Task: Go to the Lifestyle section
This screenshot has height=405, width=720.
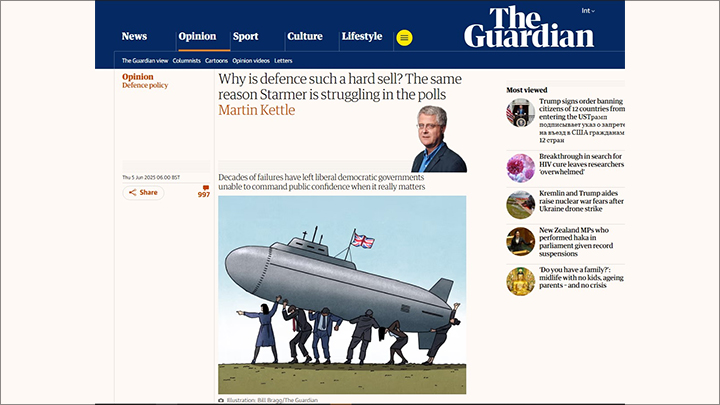Action: point(362,36)
